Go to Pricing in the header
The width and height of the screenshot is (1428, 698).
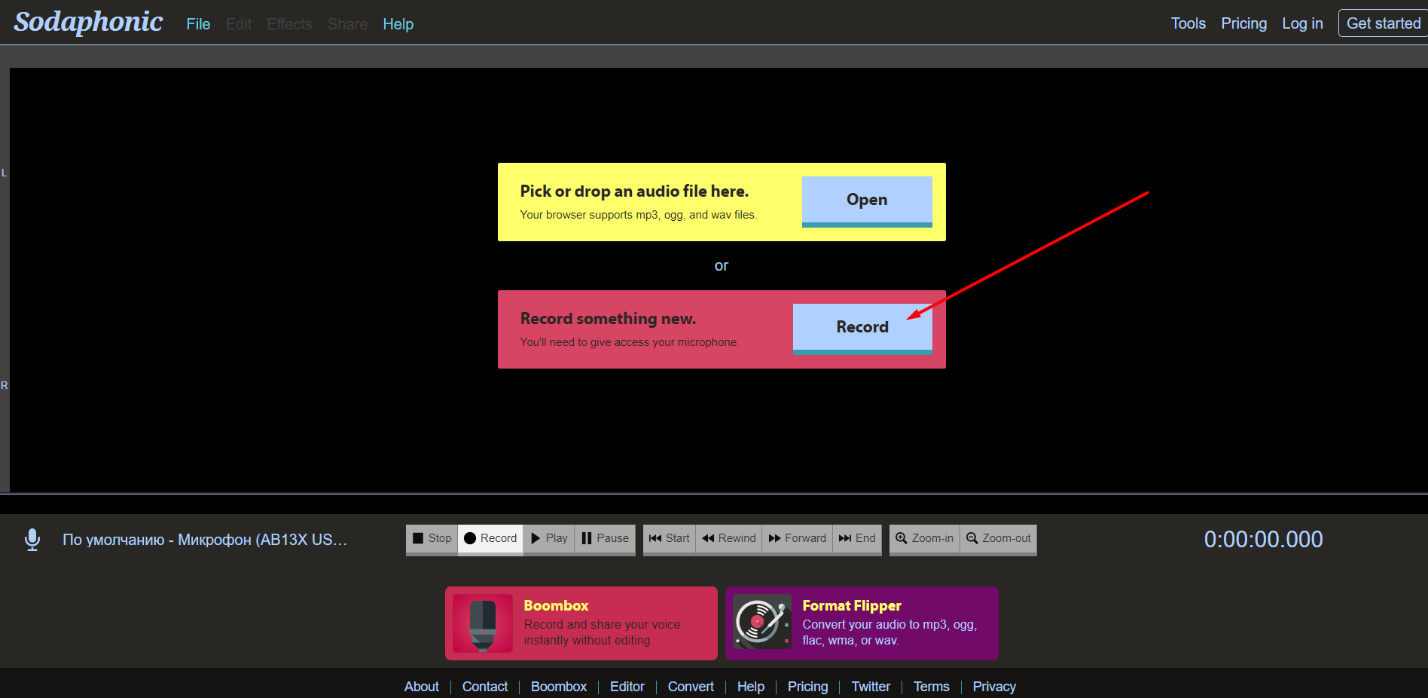(x=1244, y=23)
